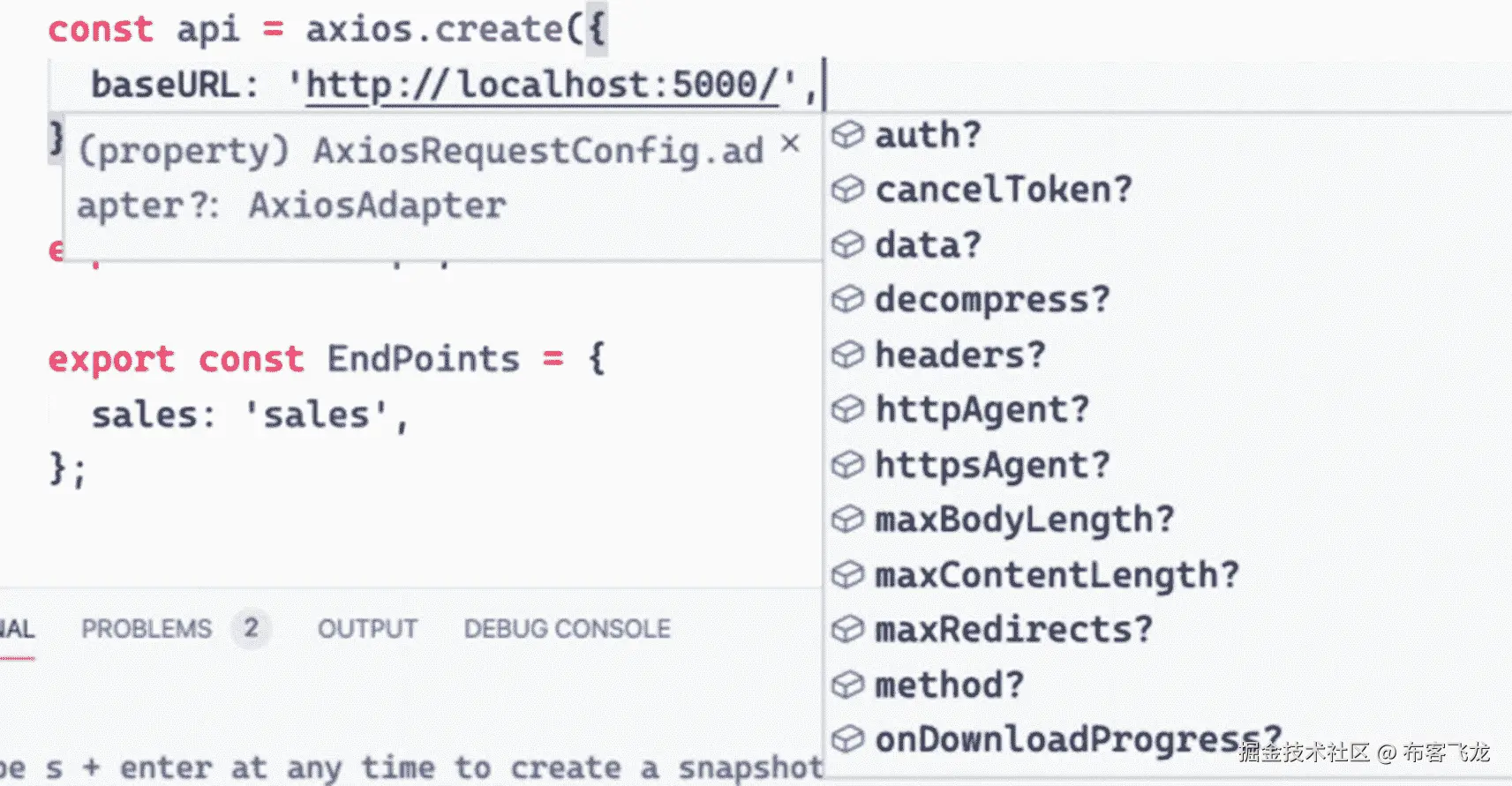Close the AxiosRequestConfig adapter details popup

[x=791, y=143]
